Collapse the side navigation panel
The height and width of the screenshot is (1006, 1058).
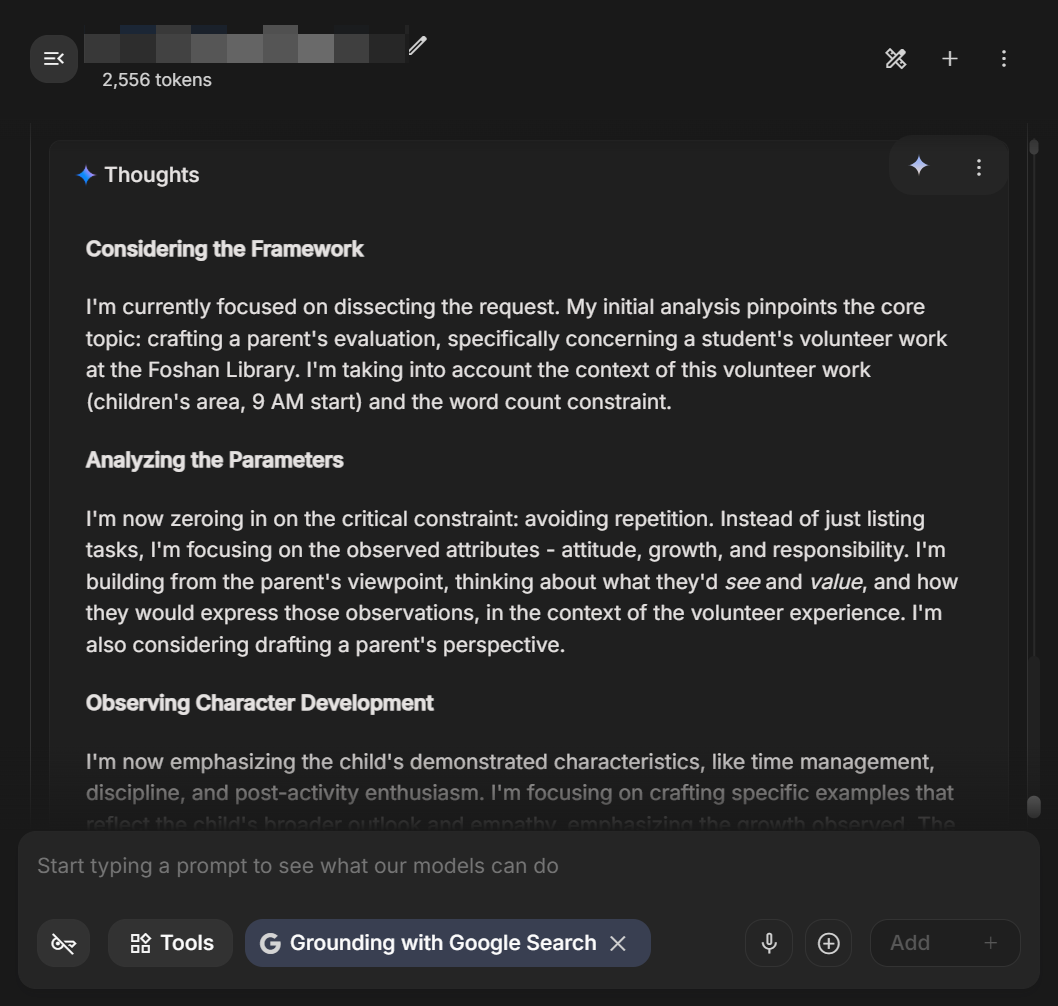[x=54, y=59]
